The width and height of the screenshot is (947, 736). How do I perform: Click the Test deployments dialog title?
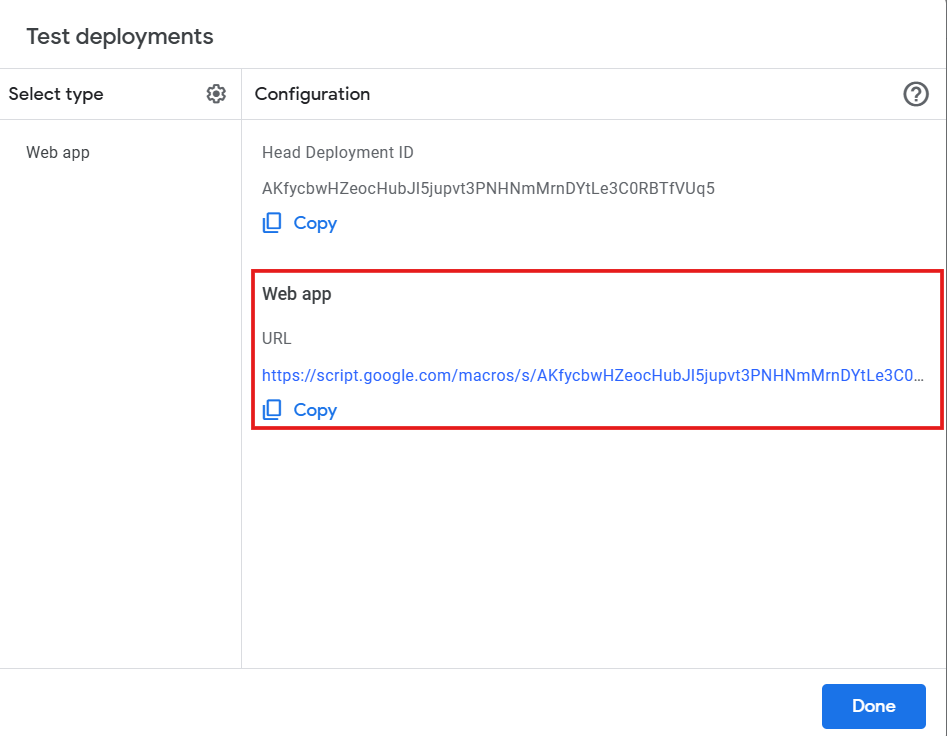pos(120,37)
